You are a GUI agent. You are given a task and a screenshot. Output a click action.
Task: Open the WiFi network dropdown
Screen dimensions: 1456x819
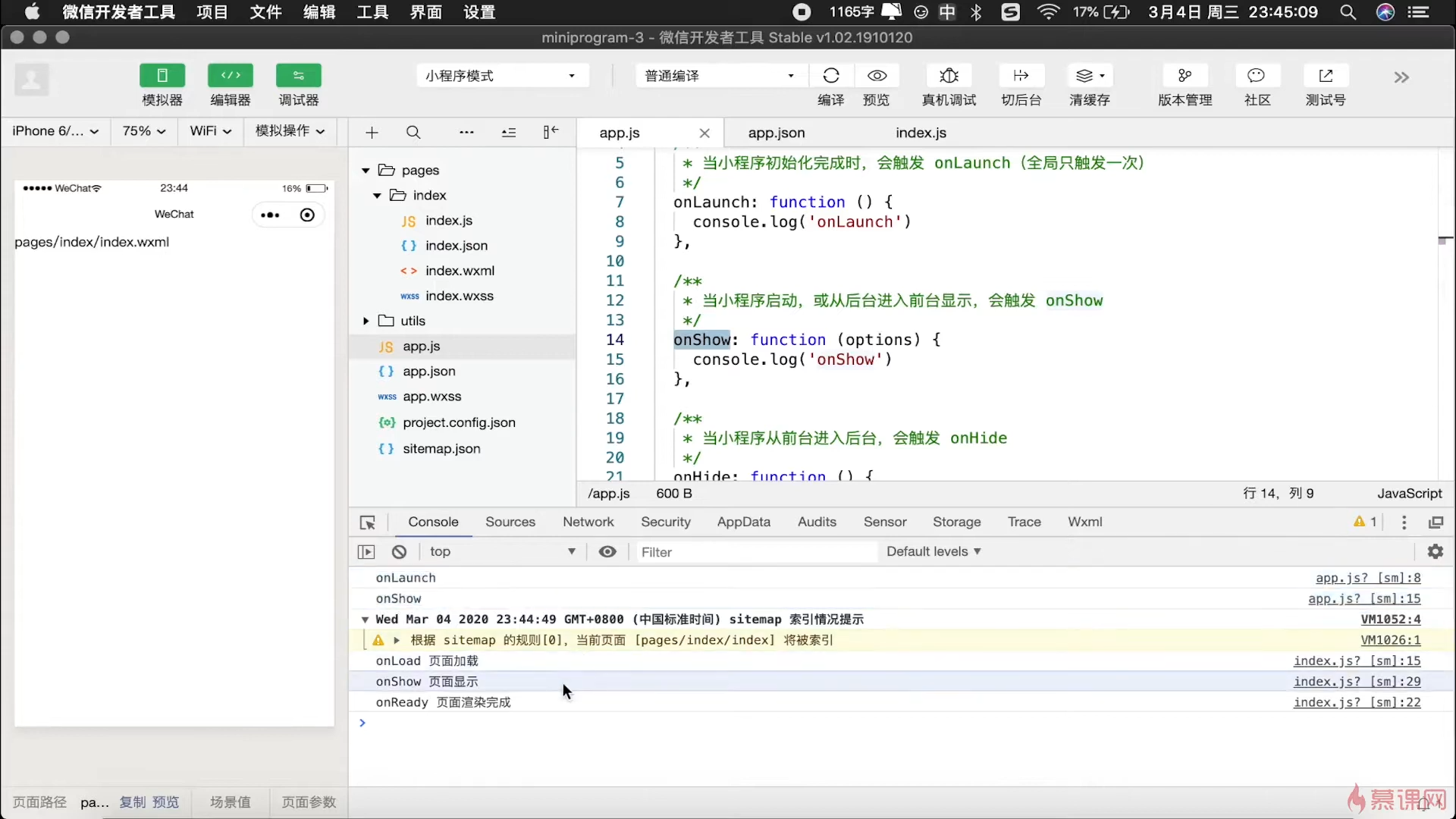pos(210,131)
